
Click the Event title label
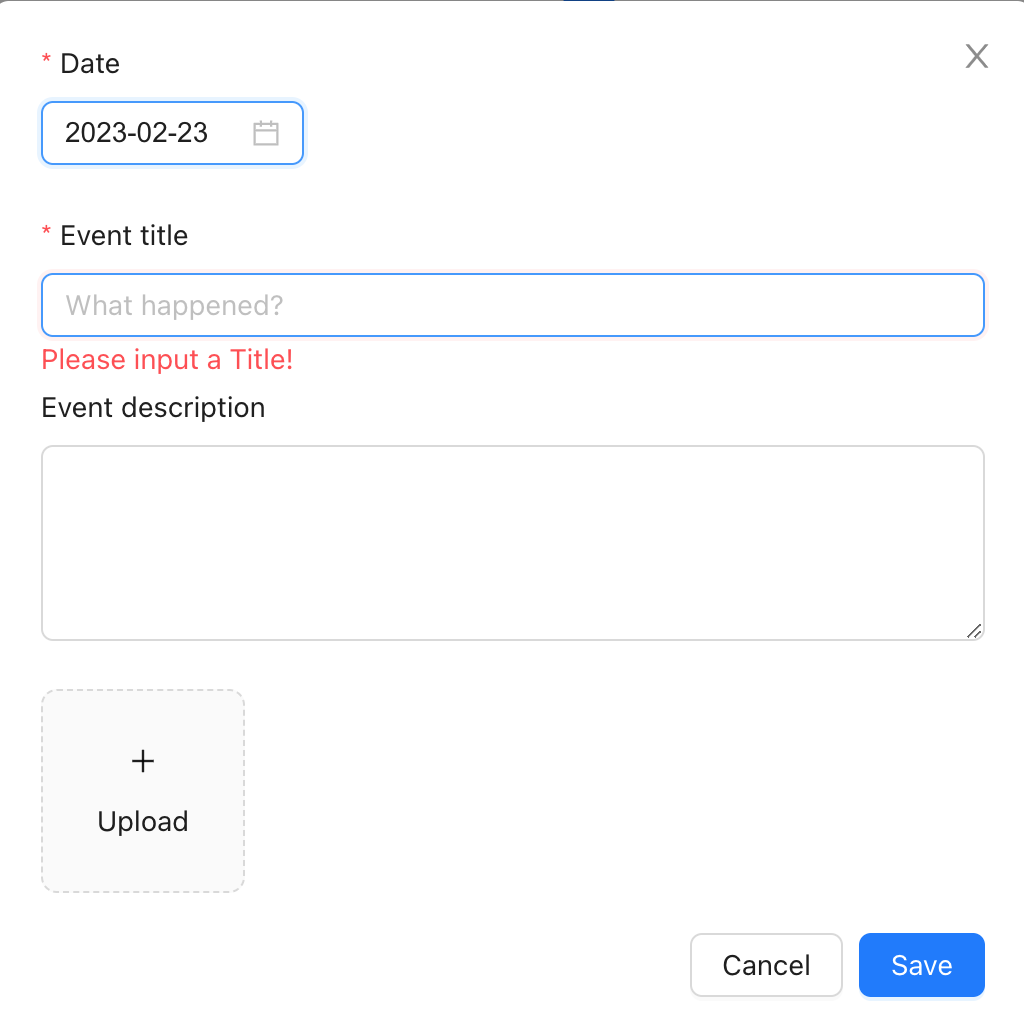[x=123, y=235]
